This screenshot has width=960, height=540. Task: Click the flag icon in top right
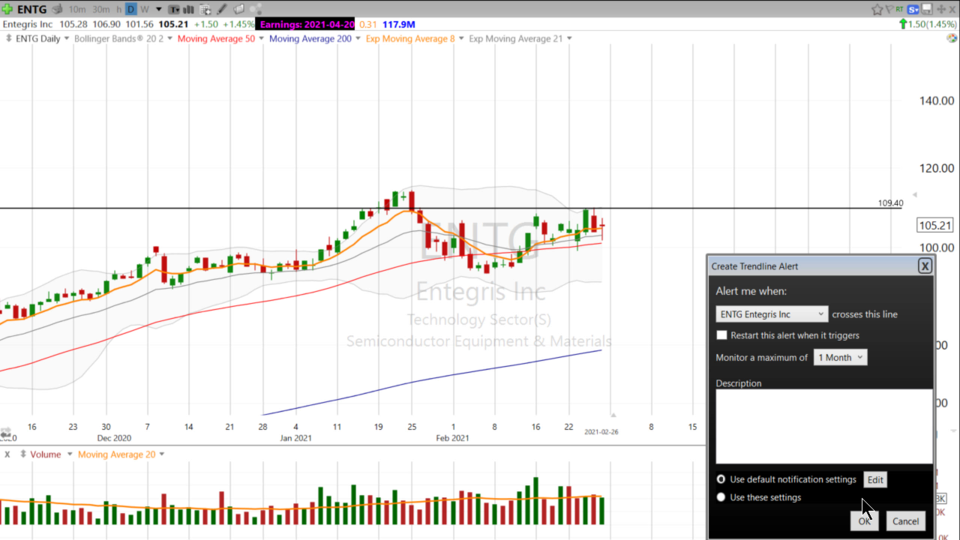(x=889, y=9)
